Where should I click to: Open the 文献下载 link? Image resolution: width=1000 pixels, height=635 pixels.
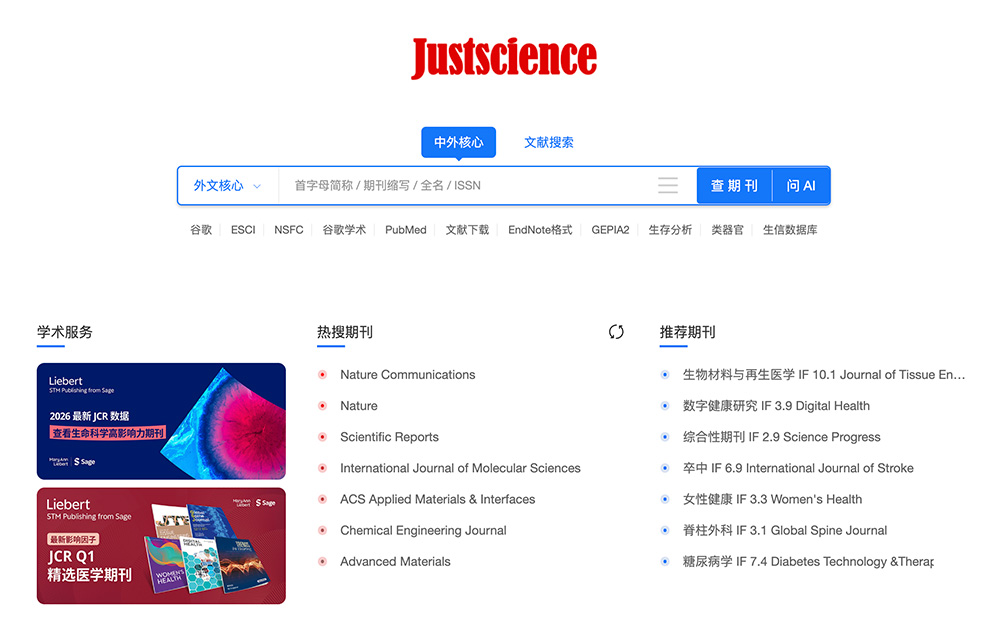pyautogui.click(x=467, y=230)
